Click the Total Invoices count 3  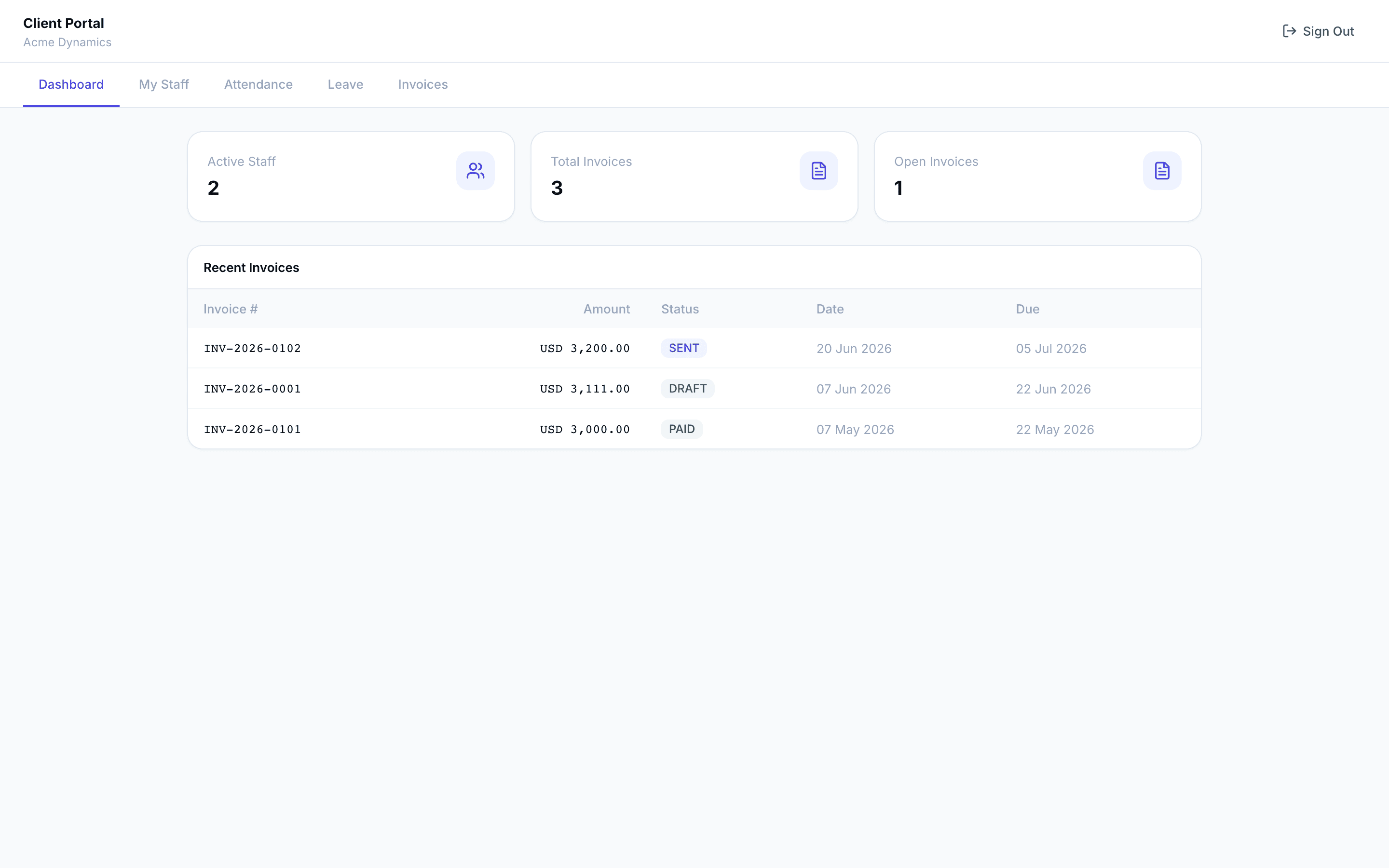(x=557, y=188)
